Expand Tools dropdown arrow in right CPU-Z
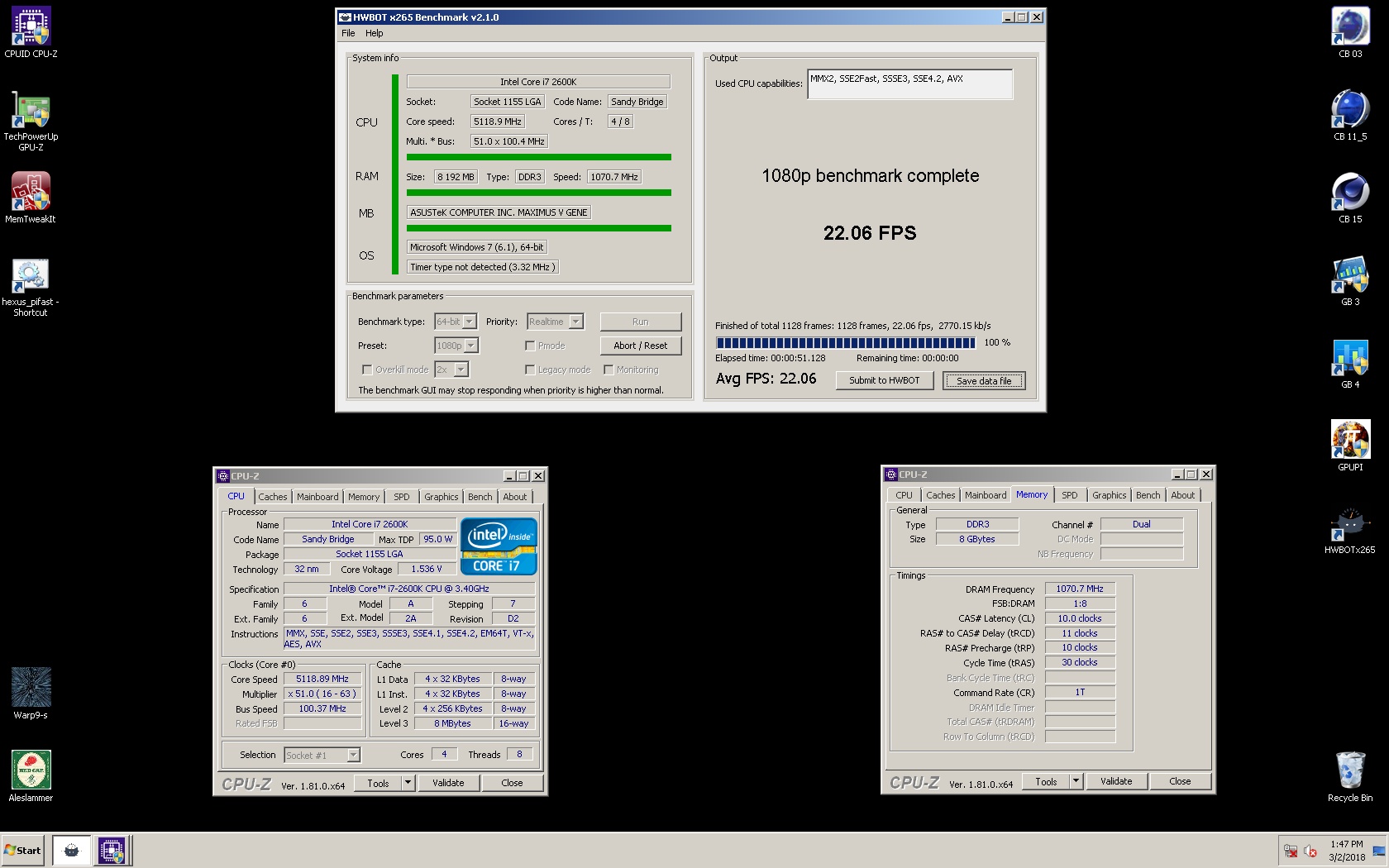The height and width of the screenshot is (868, 1389). [x=1076, y=781]
